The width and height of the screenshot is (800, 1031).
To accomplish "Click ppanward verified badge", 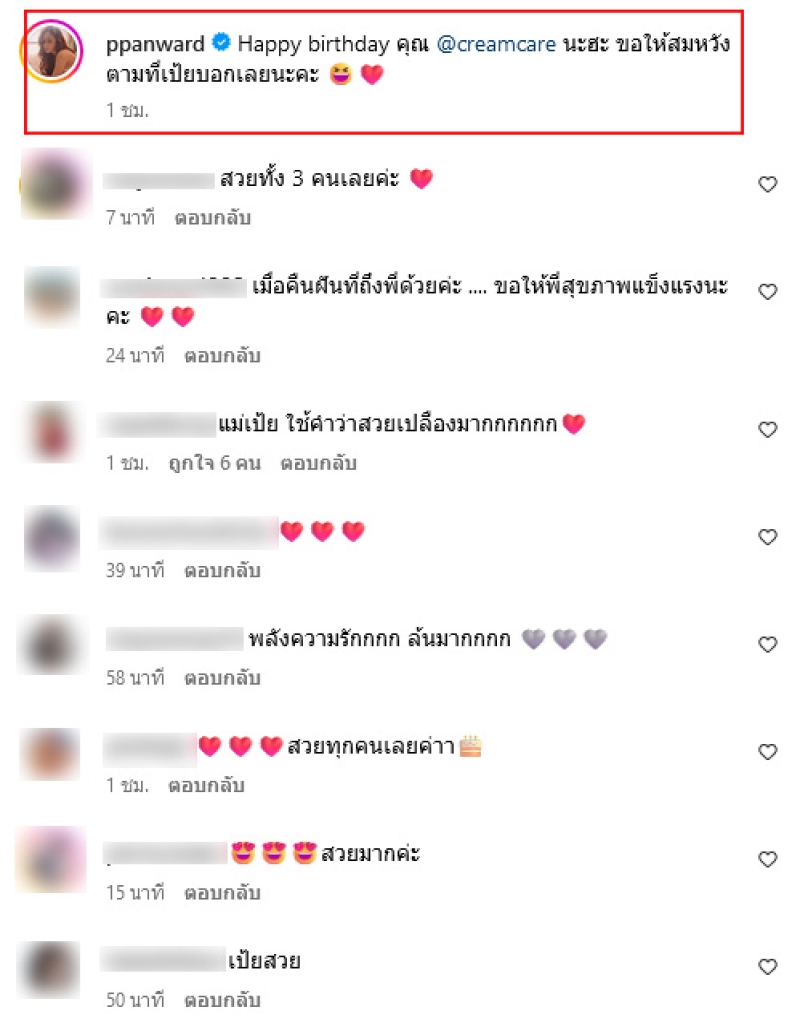I will tap(221, 43).
